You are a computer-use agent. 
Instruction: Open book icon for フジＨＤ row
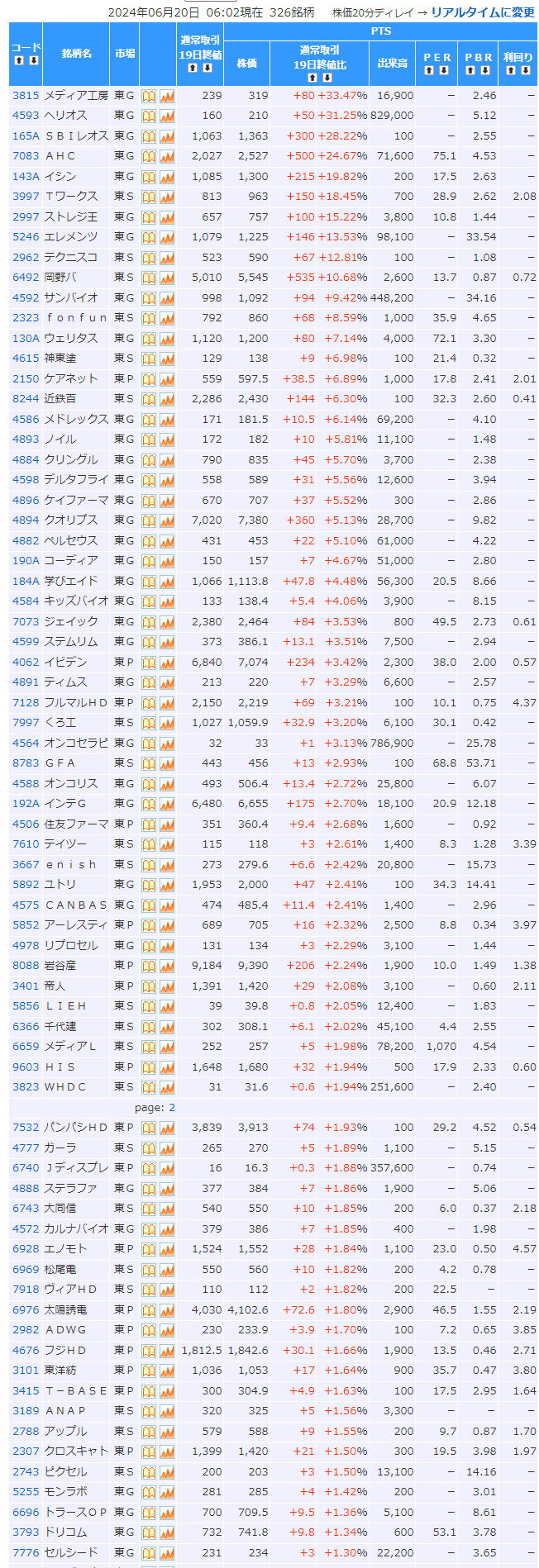click(149, 1351)
